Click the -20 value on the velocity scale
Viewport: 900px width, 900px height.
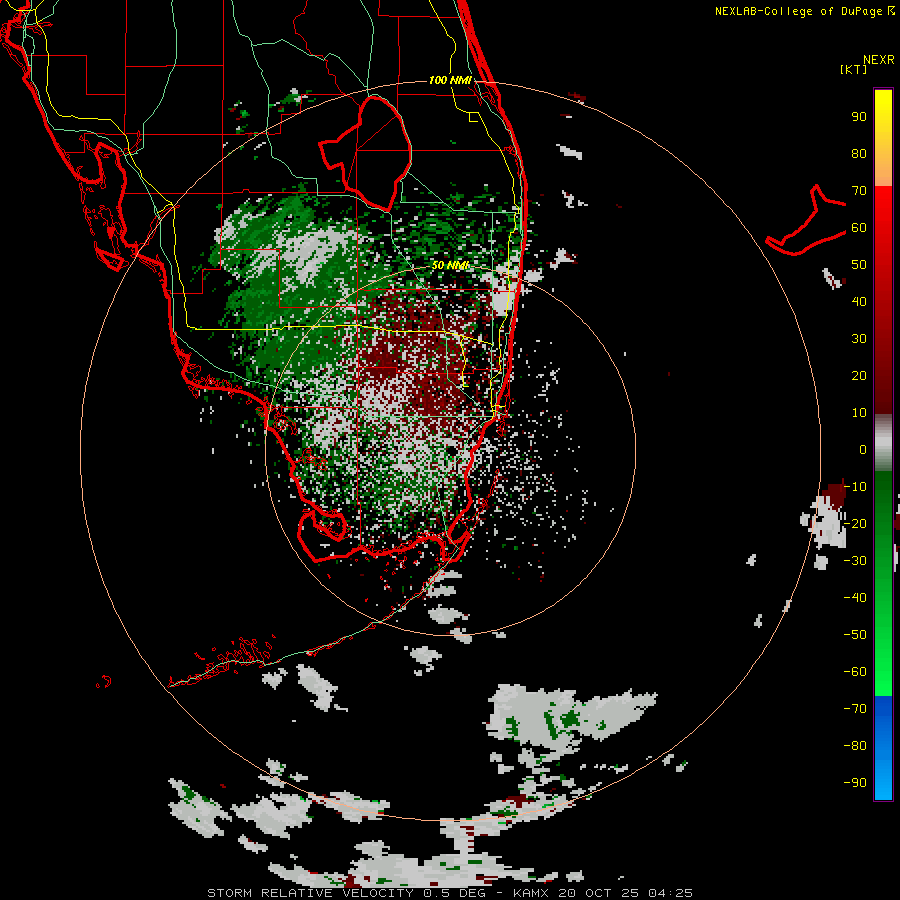click(x=855, y=523)
